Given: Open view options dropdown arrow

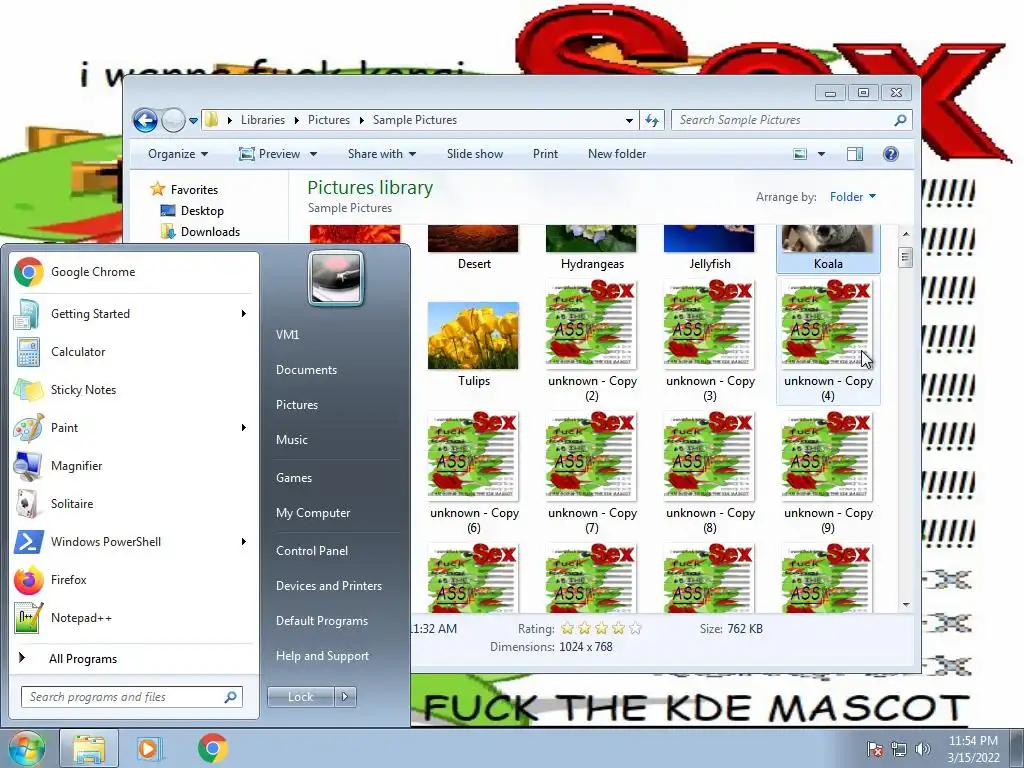Looking at the screenshot, I should (822, 154).
